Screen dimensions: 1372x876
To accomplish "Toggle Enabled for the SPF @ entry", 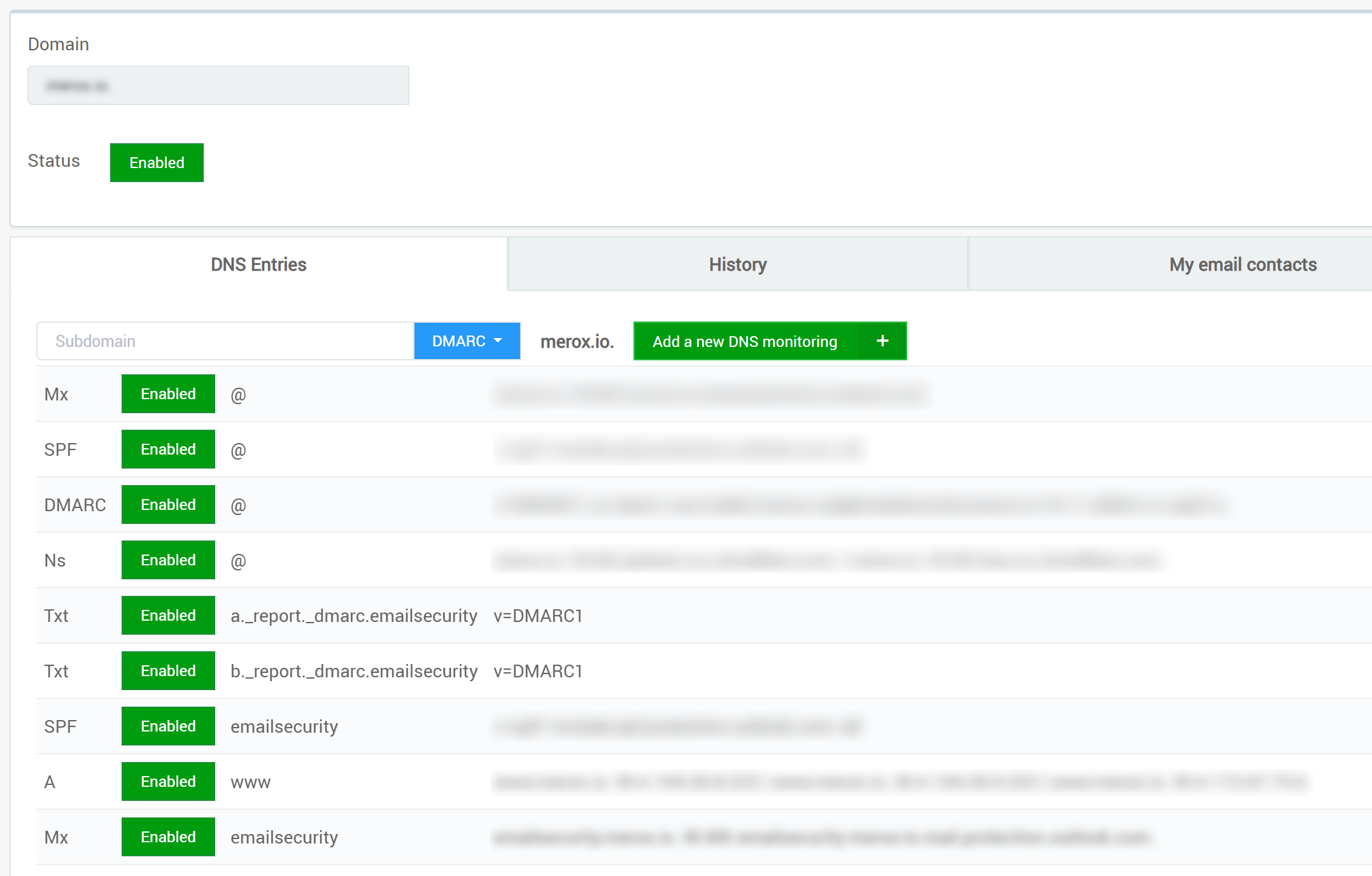I will (168, 449).
